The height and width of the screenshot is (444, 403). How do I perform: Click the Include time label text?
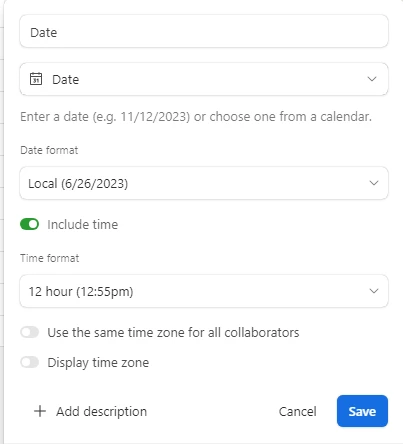83,225
